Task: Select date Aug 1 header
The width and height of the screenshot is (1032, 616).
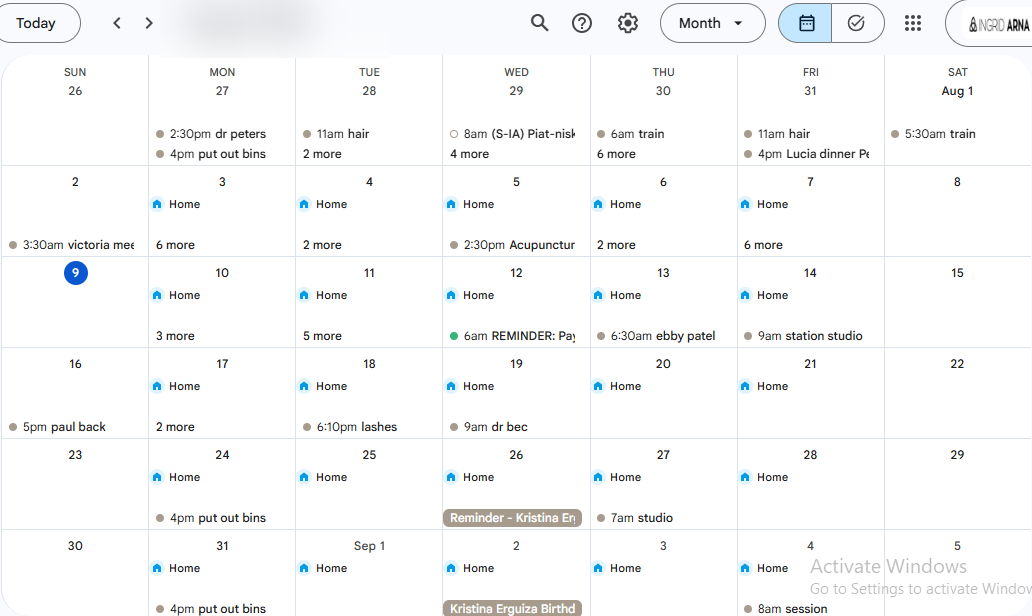Action: pyautogui.click(x=957, y=91)
